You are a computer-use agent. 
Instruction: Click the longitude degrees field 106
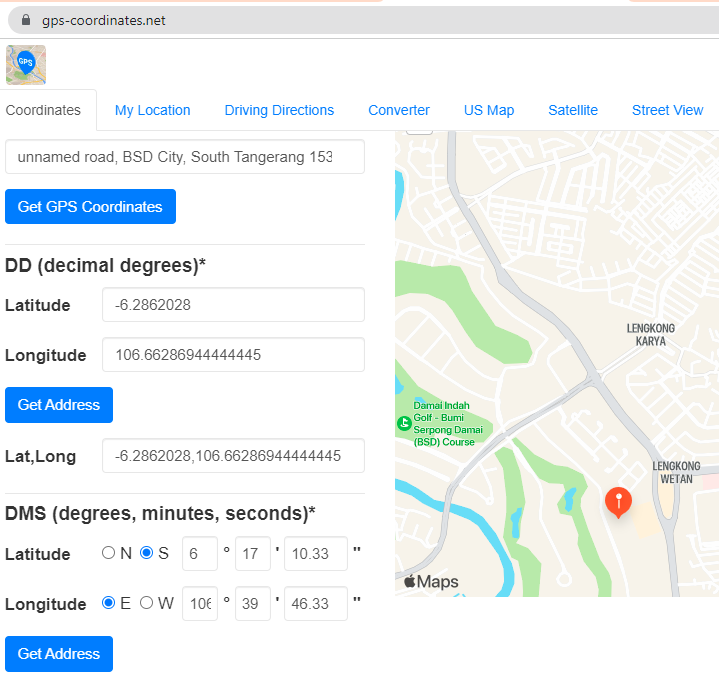pos(199,603)
